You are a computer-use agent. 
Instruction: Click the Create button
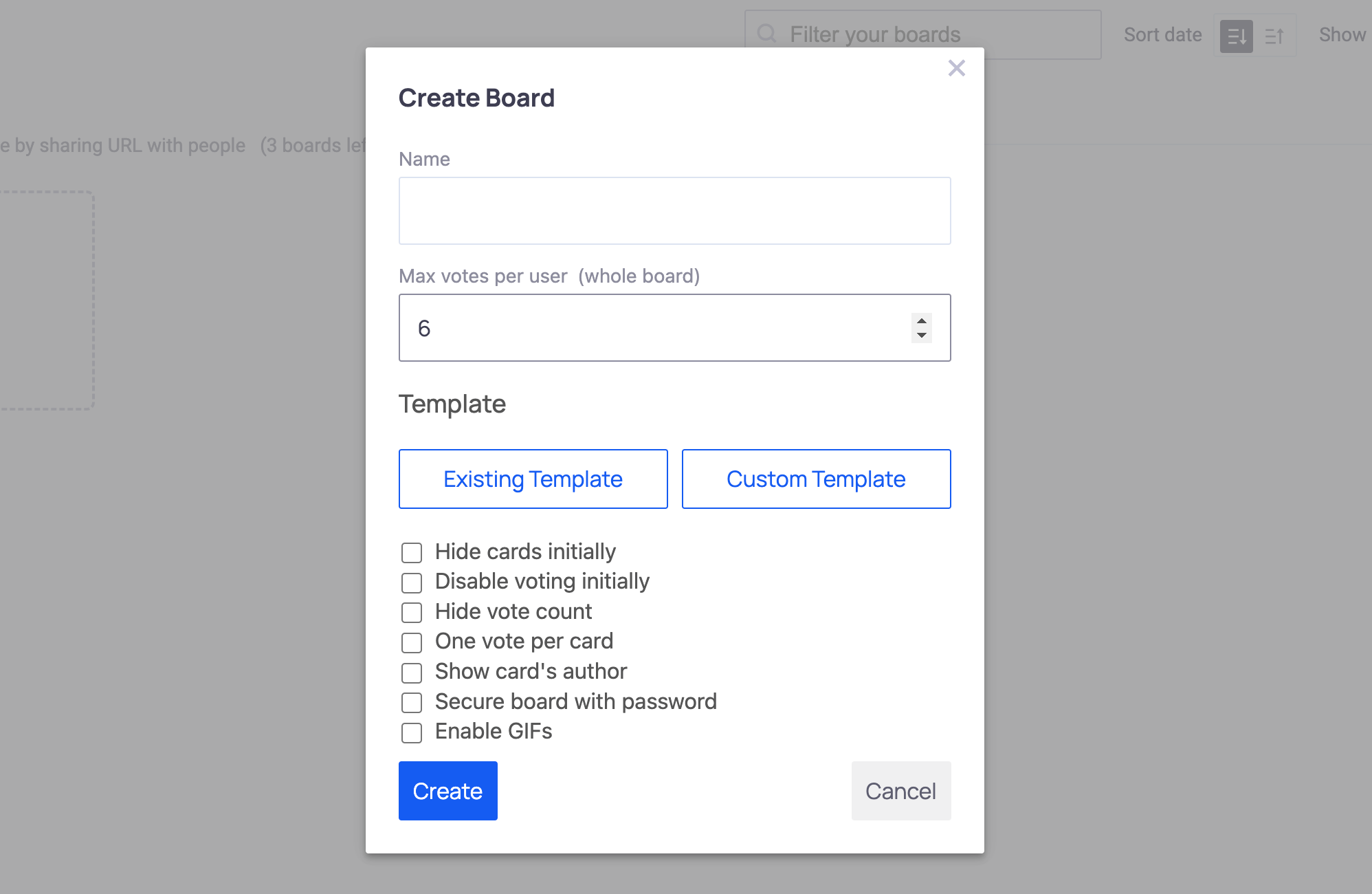pos(447,791)
